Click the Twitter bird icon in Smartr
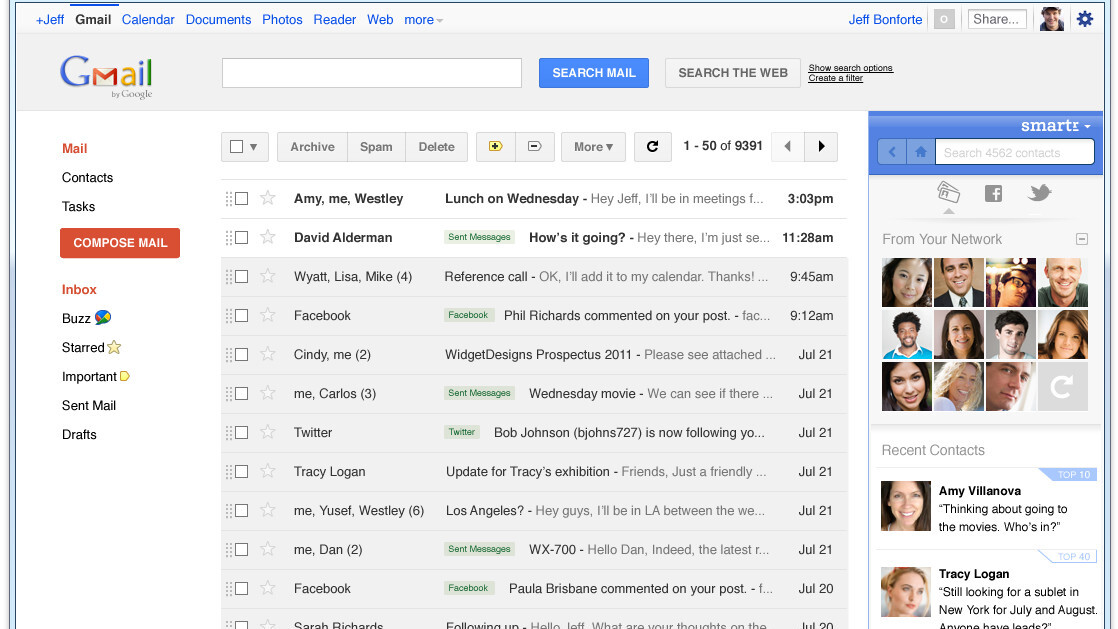The image size is (1118, 629). tap(1040, 192)
